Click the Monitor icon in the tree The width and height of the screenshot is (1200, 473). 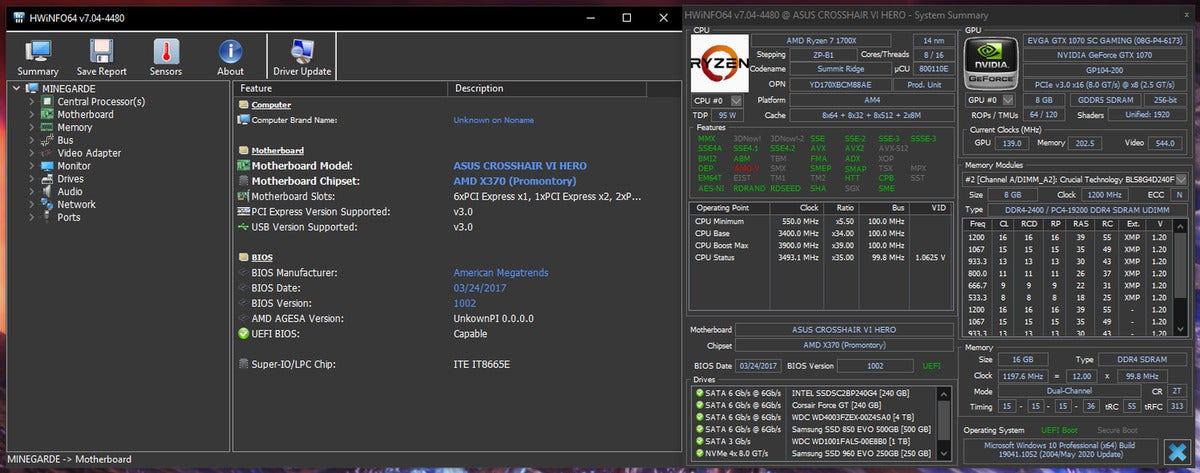[x=47, y=166]
